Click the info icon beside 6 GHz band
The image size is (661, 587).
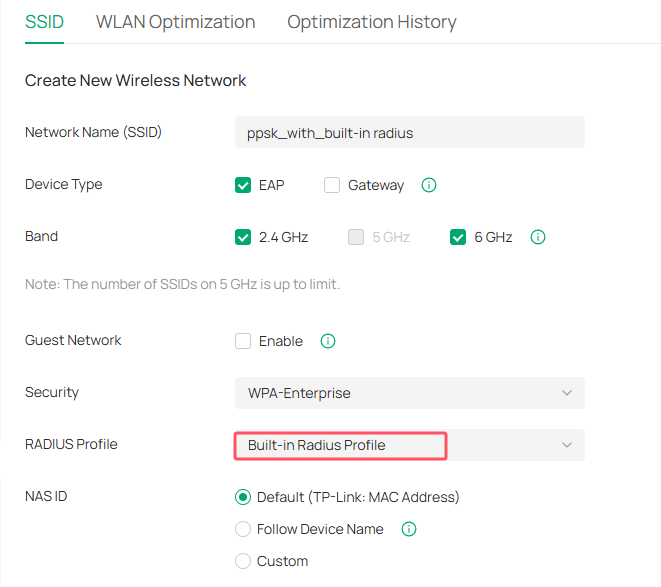coord(537,237)
